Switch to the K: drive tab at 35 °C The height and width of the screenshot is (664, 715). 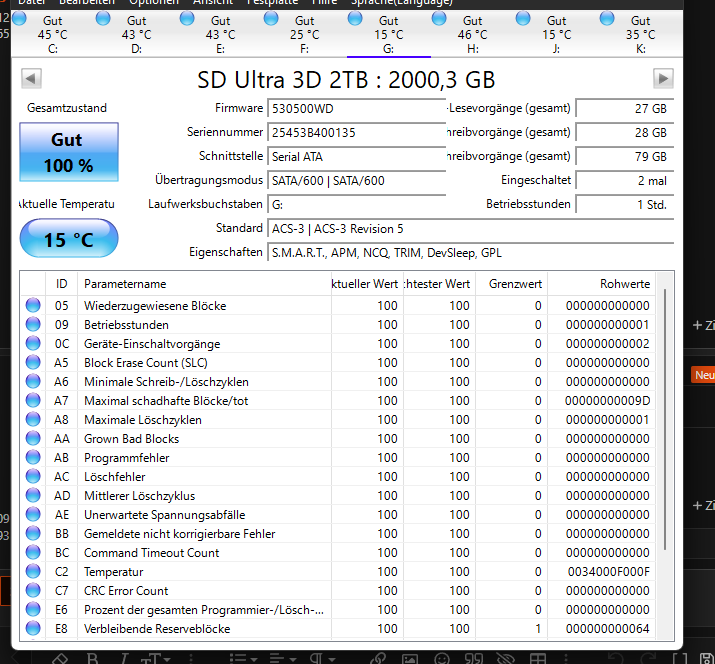tap(640, 34)
